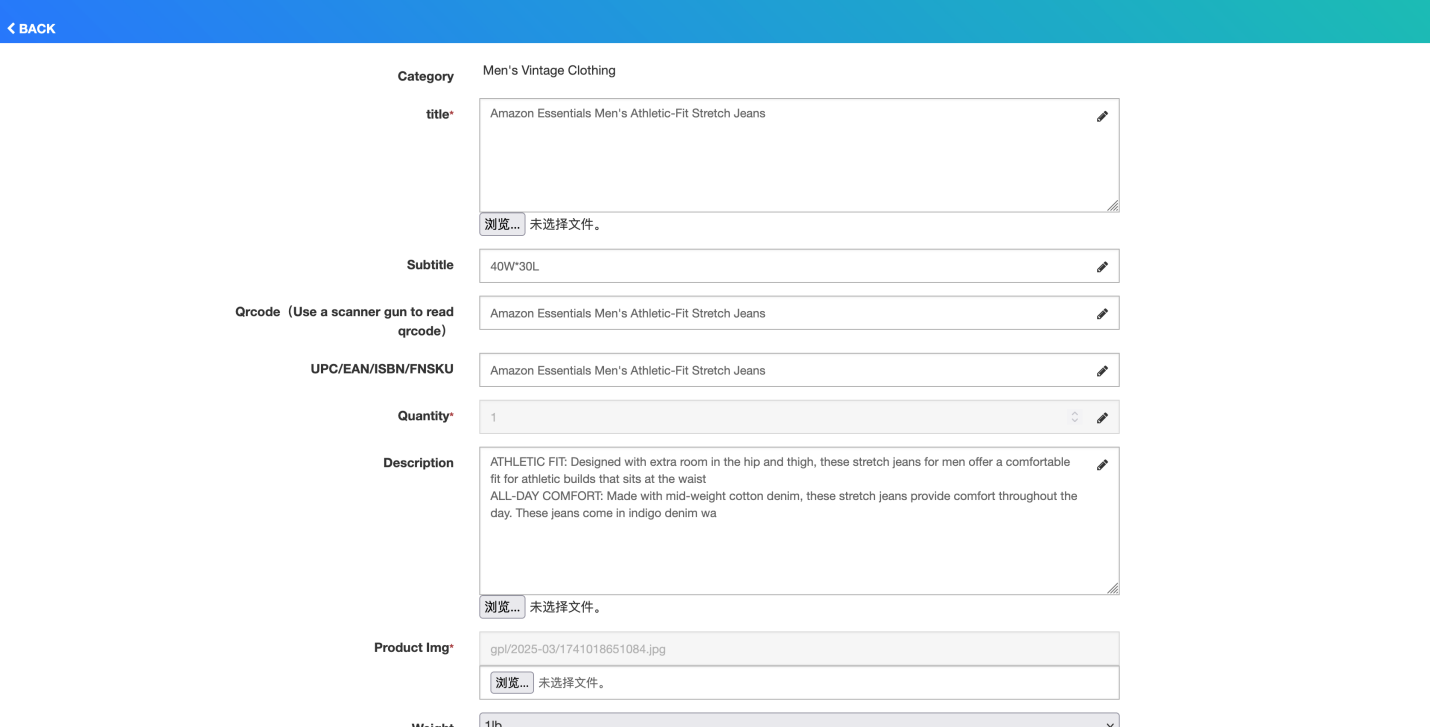Click the pencil icon in UPC/EAN/ISBN/FNSKU field
Viewport: 1430px width, 727px height.
coord(1102,371)
